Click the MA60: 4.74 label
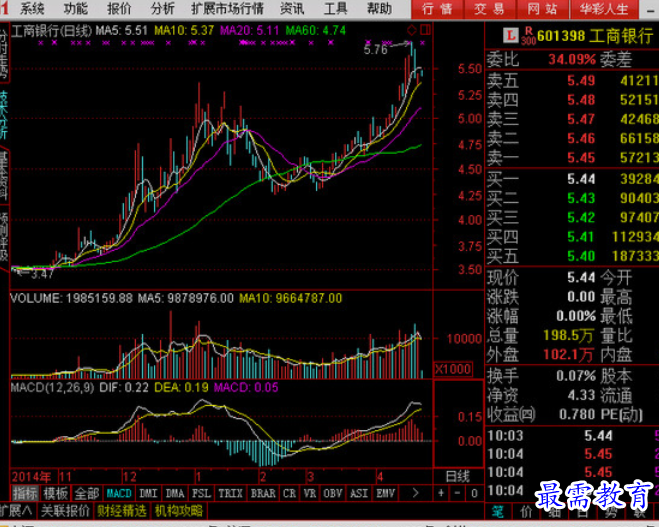The image size is (659, 527). tap(316, 30)
